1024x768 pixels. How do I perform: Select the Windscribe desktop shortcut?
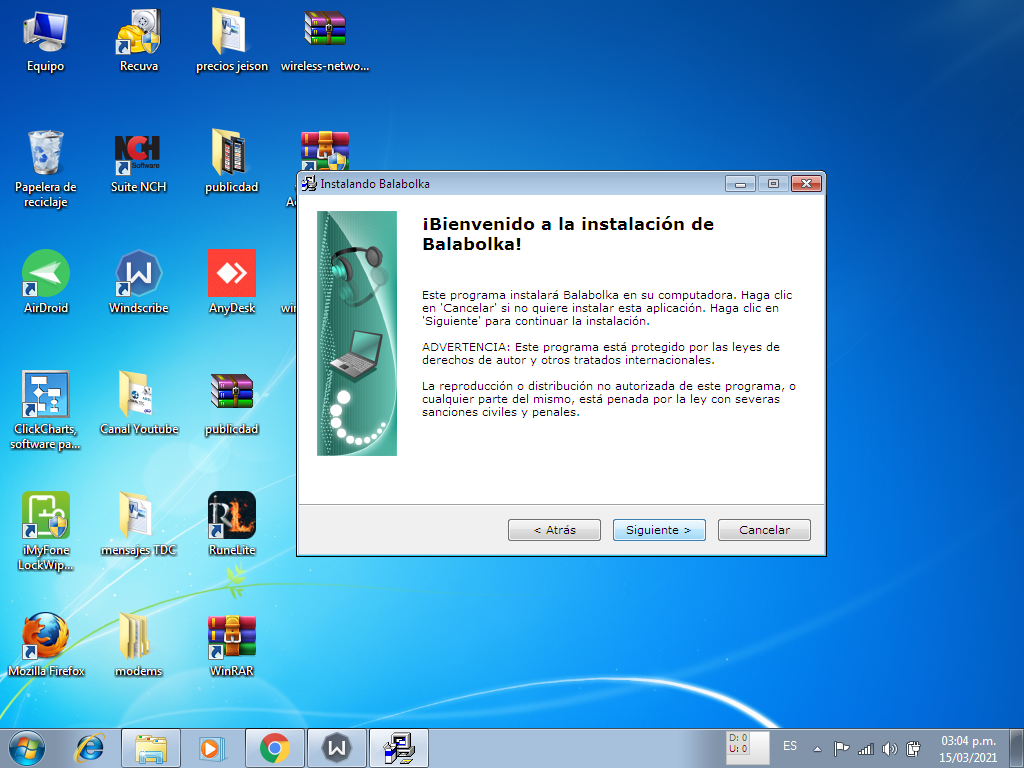[138, 282]
